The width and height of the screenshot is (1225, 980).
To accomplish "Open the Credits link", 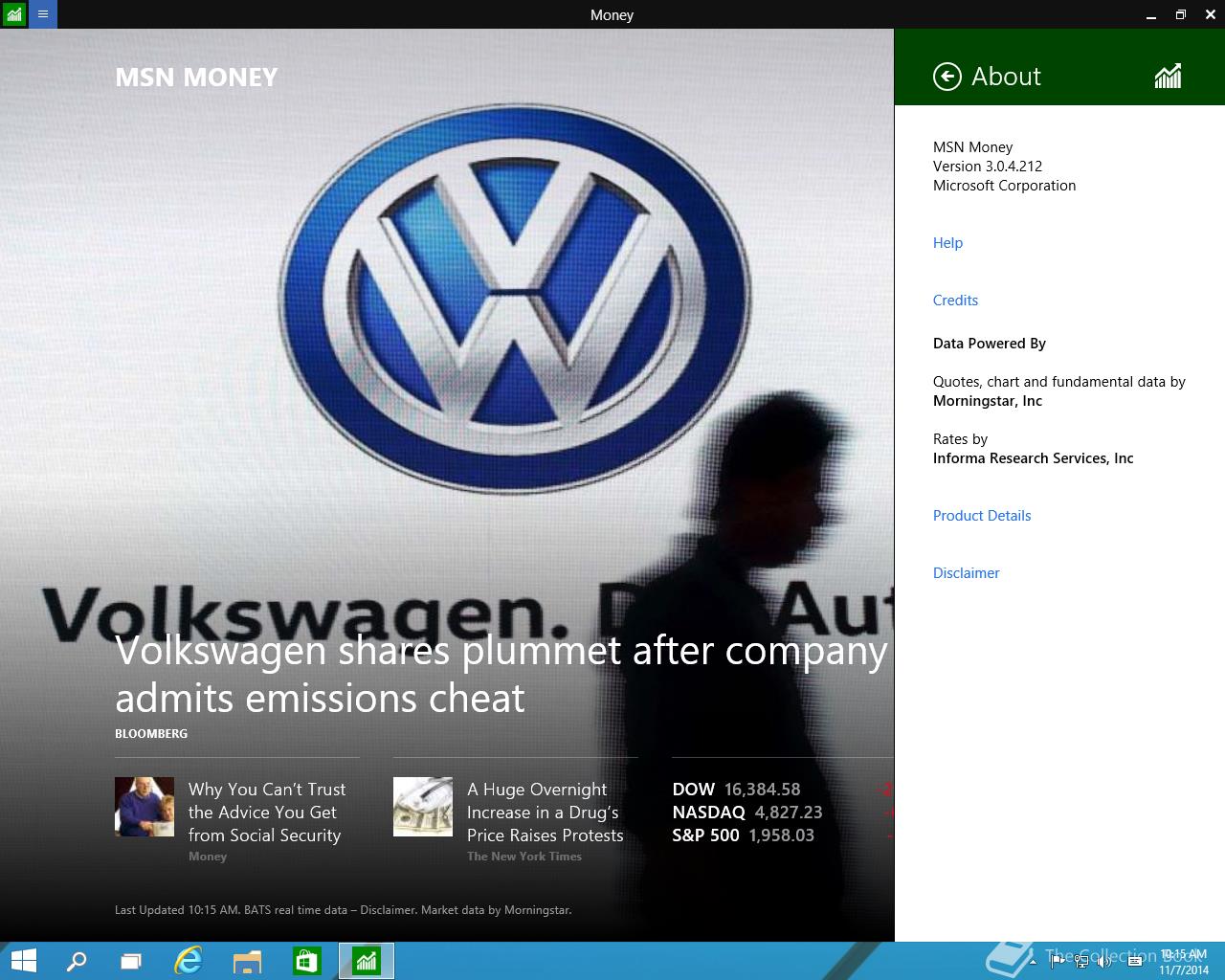I will pyautogui.click(x=955, y=301).
